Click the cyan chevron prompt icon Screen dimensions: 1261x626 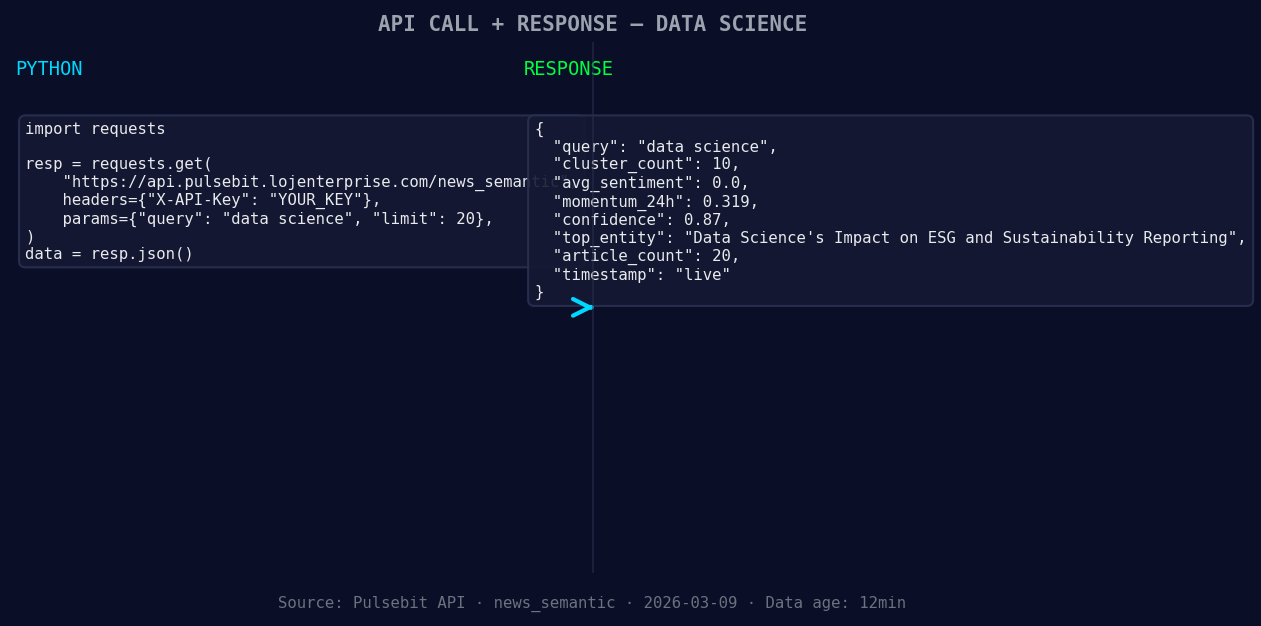pyautogui.click(x=583, y=308)
